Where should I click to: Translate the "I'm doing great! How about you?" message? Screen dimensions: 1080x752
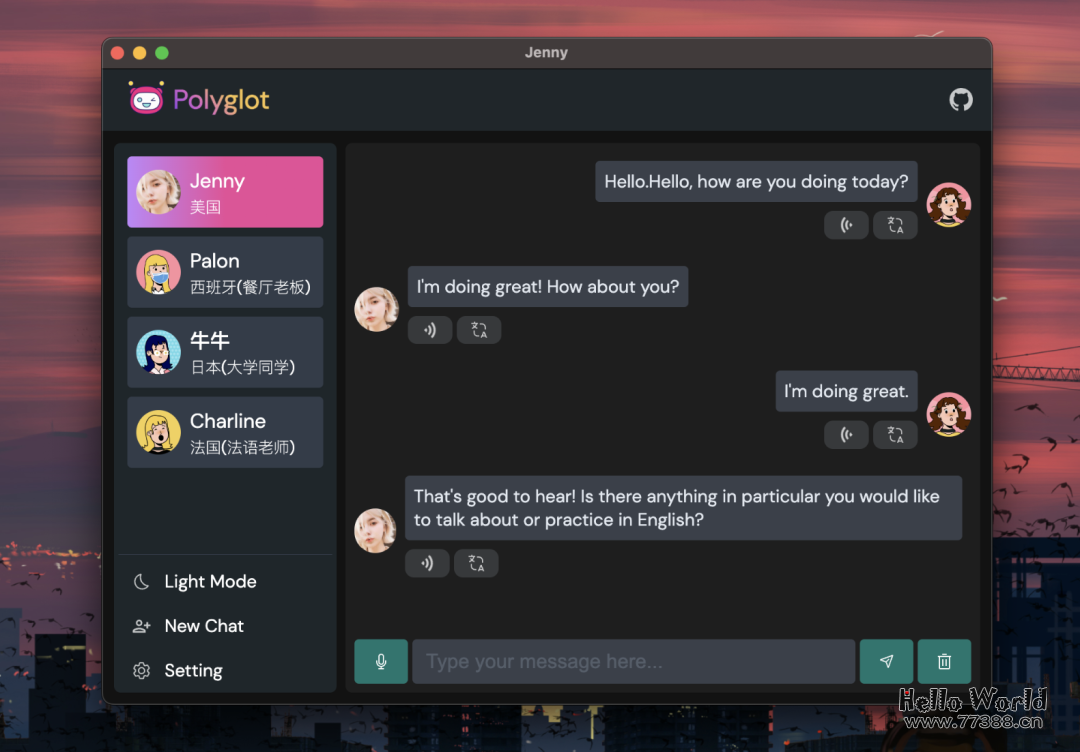479,330
